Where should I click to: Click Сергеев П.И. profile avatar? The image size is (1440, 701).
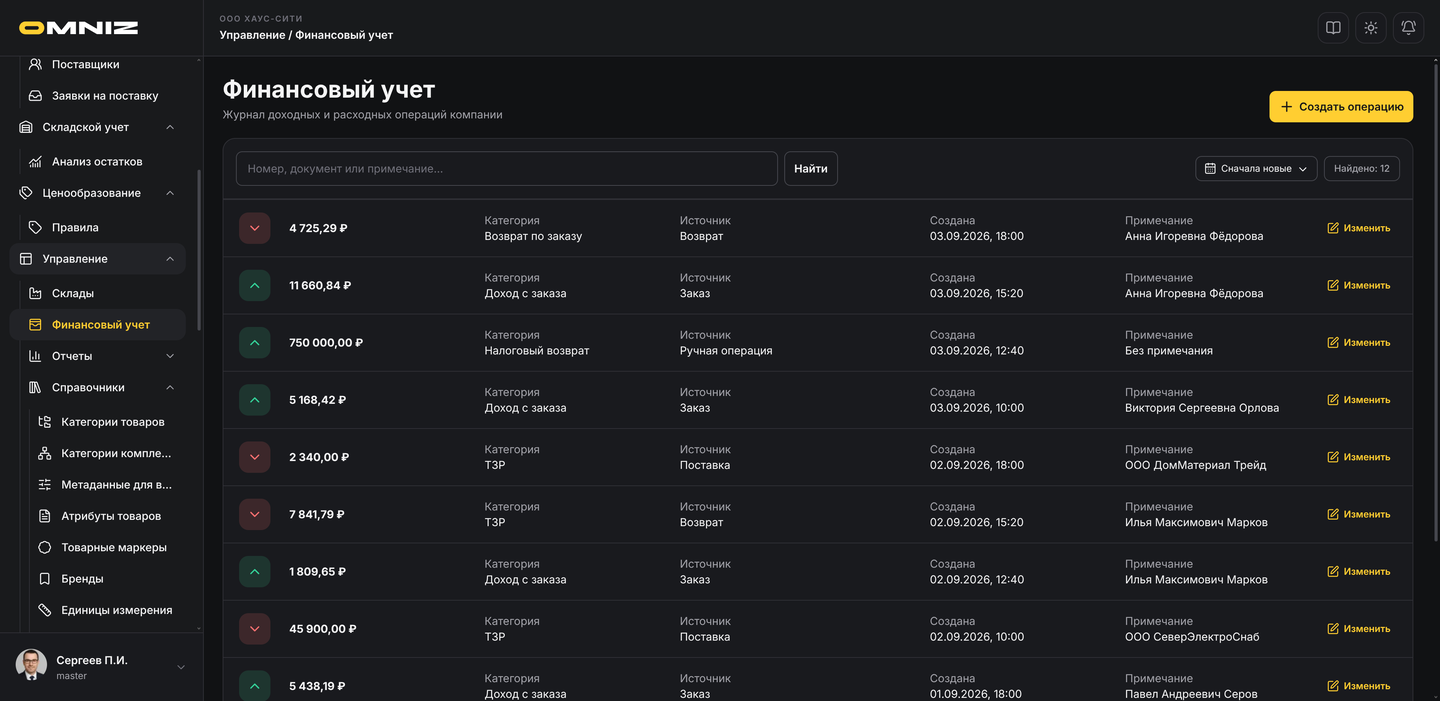pyautogui.click(x=31, y=666)
